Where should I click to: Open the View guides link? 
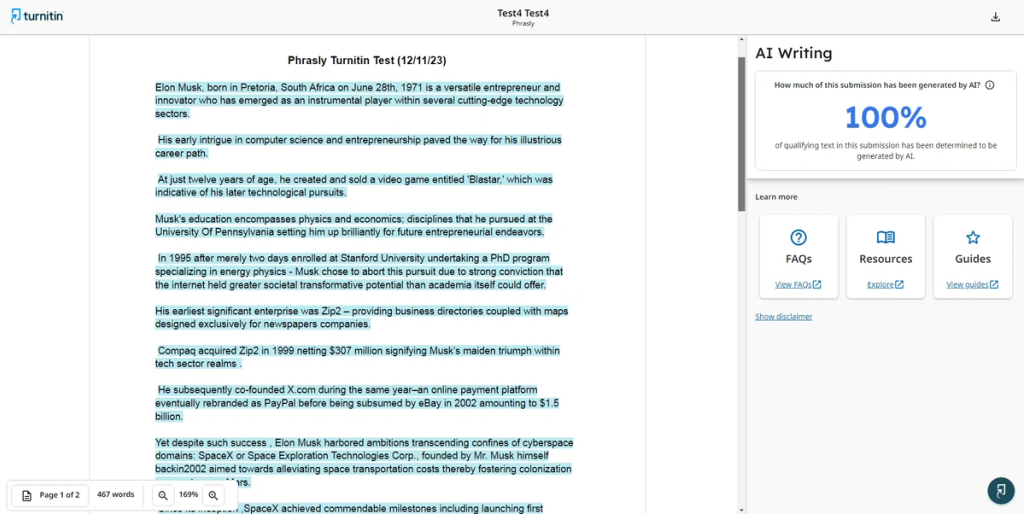point(972,285)
